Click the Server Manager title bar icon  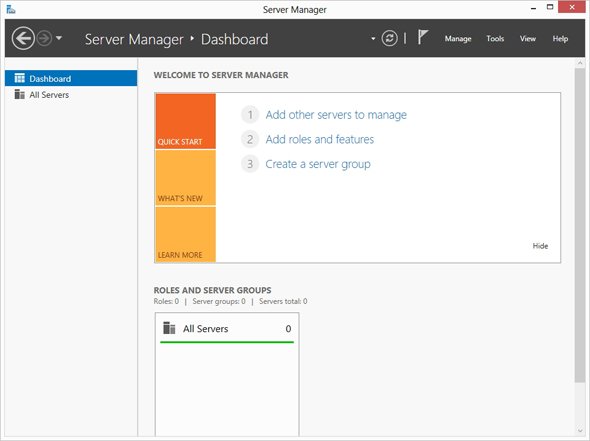click(11, 9)
